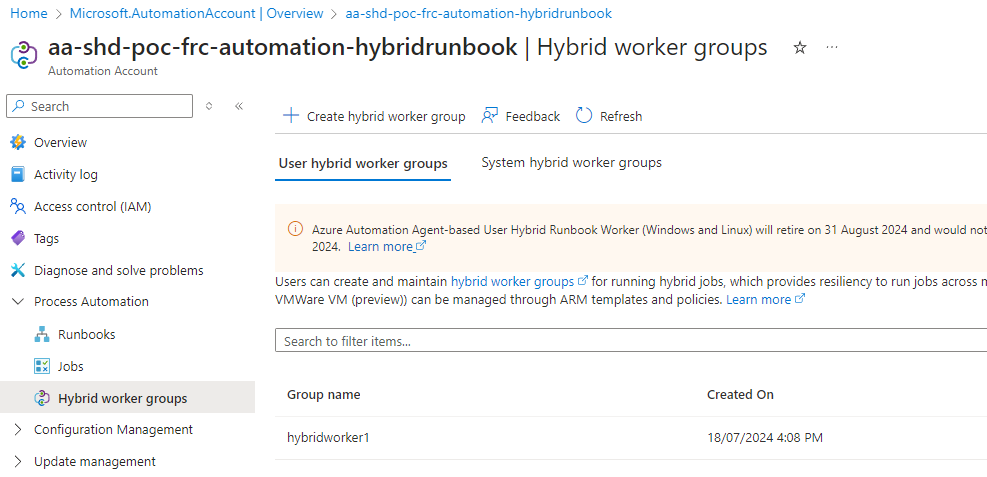This screenshot has height=477, width=987.
Task: Click the Search to filter items field
Action: [x=631, y=341]
